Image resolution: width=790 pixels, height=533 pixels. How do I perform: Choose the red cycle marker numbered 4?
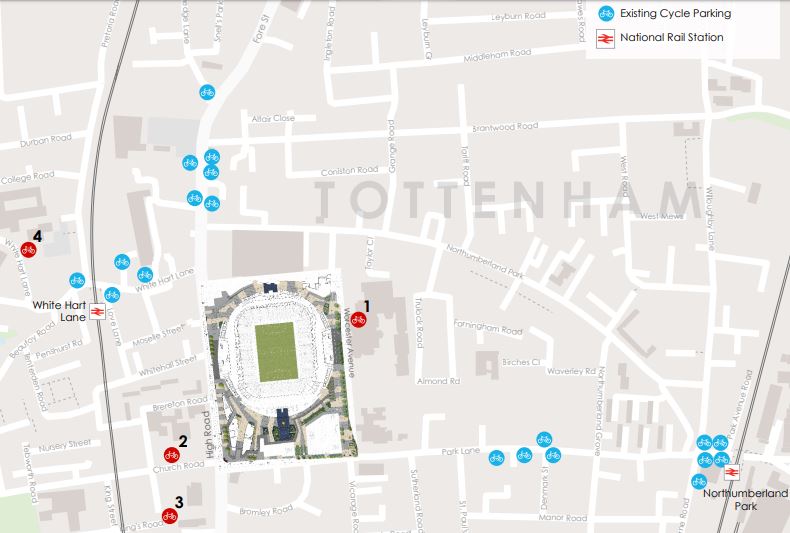coord(29,250)
